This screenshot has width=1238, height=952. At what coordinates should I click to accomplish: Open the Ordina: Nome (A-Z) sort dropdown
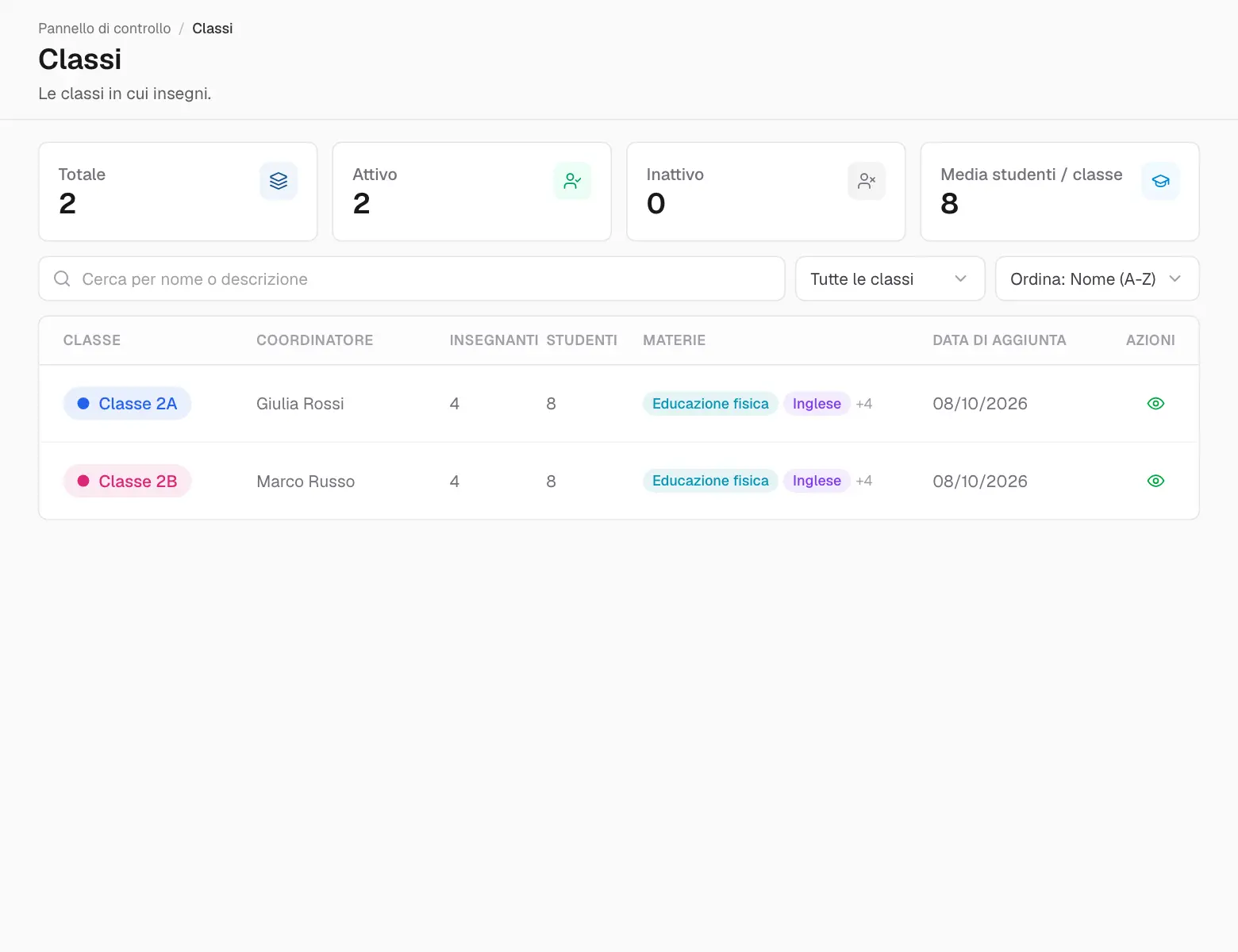click(1097, 278)
